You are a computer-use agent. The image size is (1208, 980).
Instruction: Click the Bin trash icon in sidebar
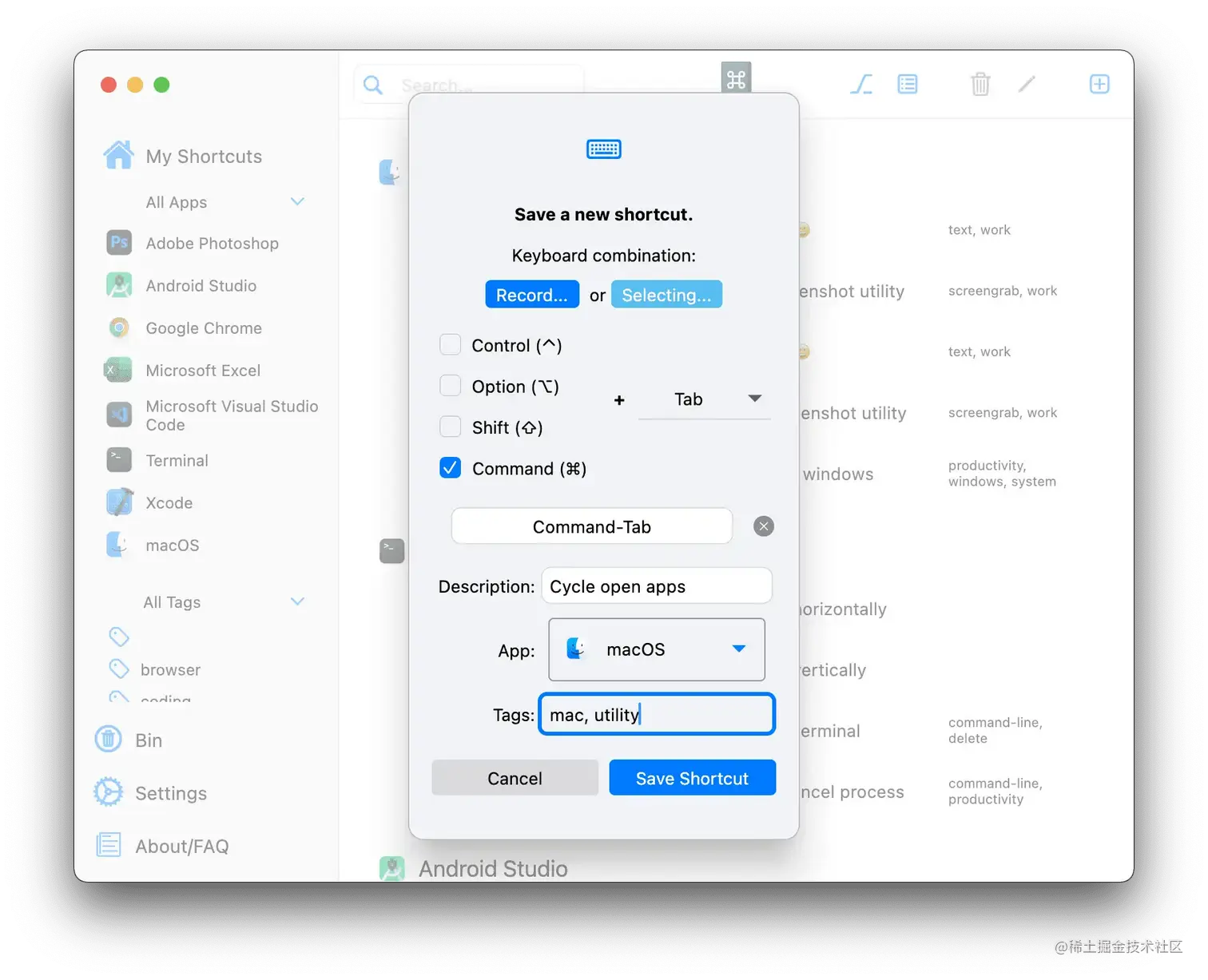coord(109,739)
